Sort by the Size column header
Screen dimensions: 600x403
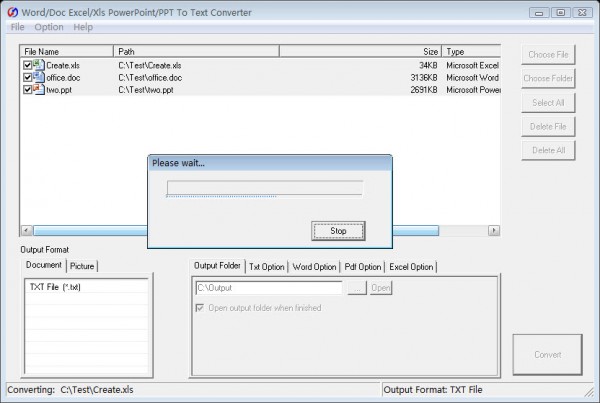[360, 51]
